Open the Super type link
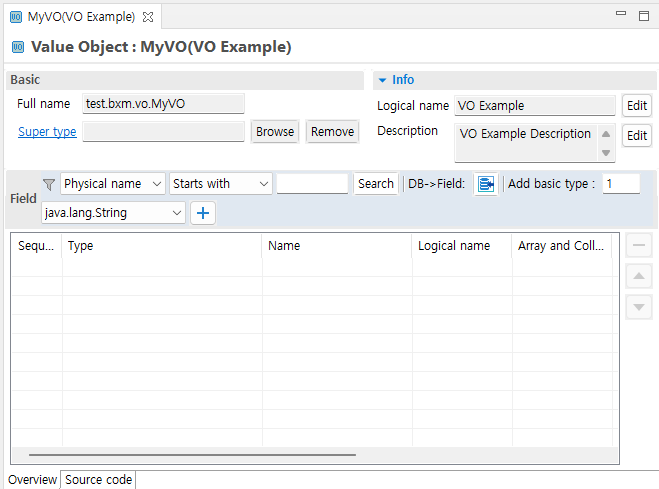The width and height of the screenshot is (659, 489). point(47,132)
